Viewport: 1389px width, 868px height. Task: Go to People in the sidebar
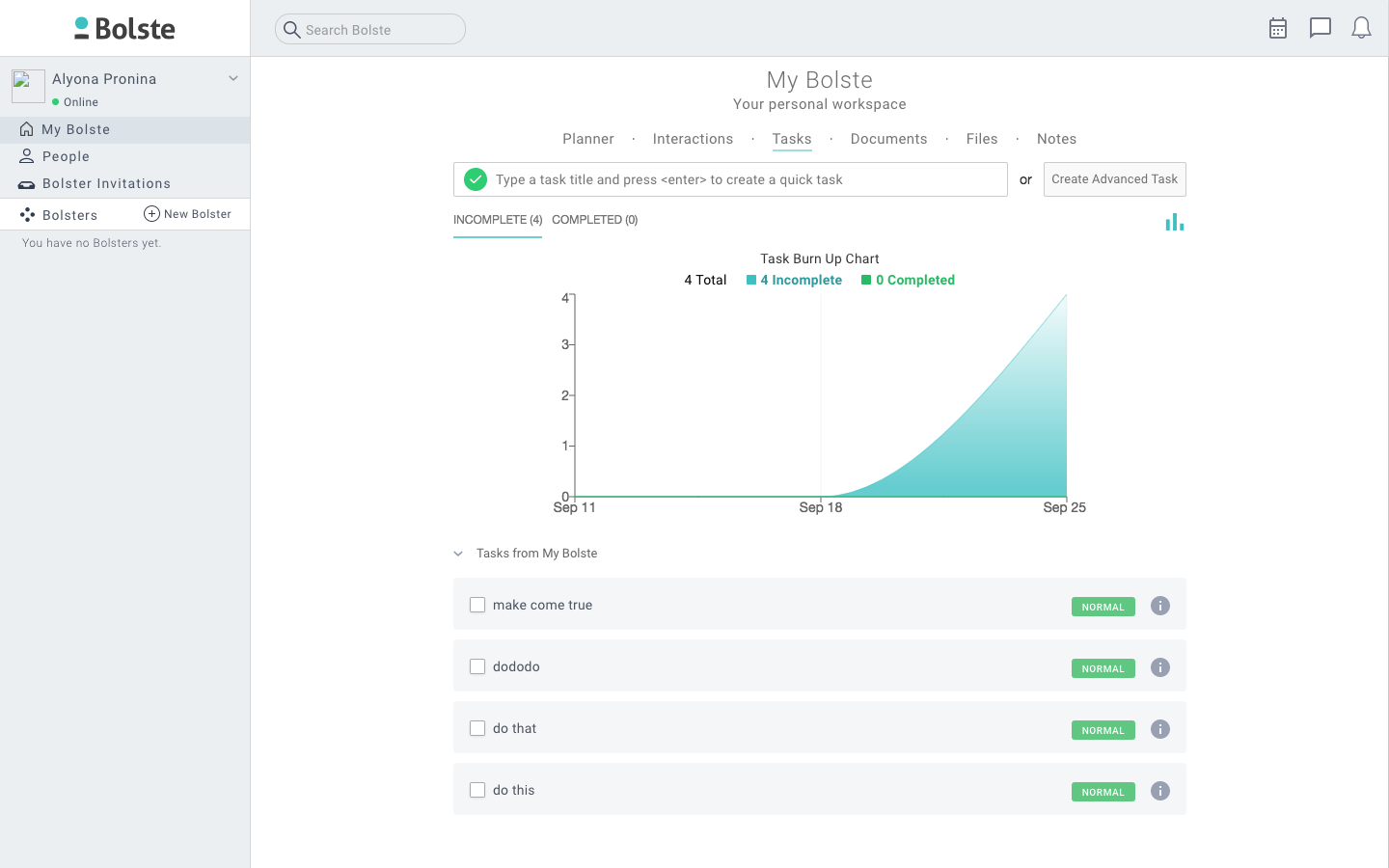(66, 156)
